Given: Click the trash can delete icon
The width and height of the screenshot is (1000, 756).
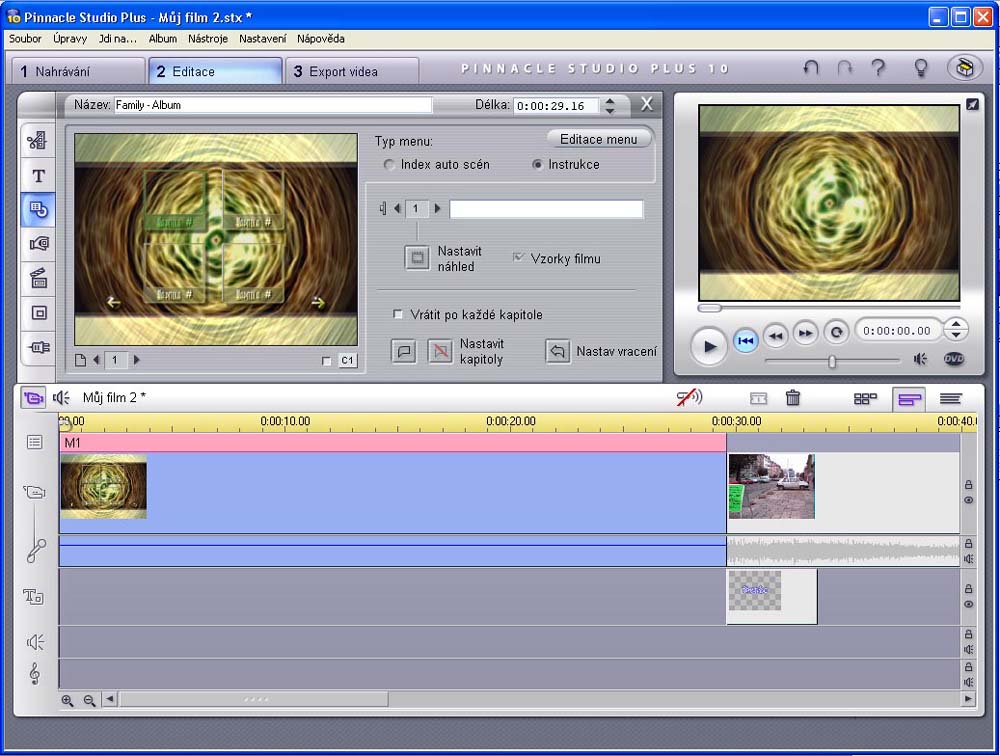Looking at the screenshot, I should [x=793, y=398].
